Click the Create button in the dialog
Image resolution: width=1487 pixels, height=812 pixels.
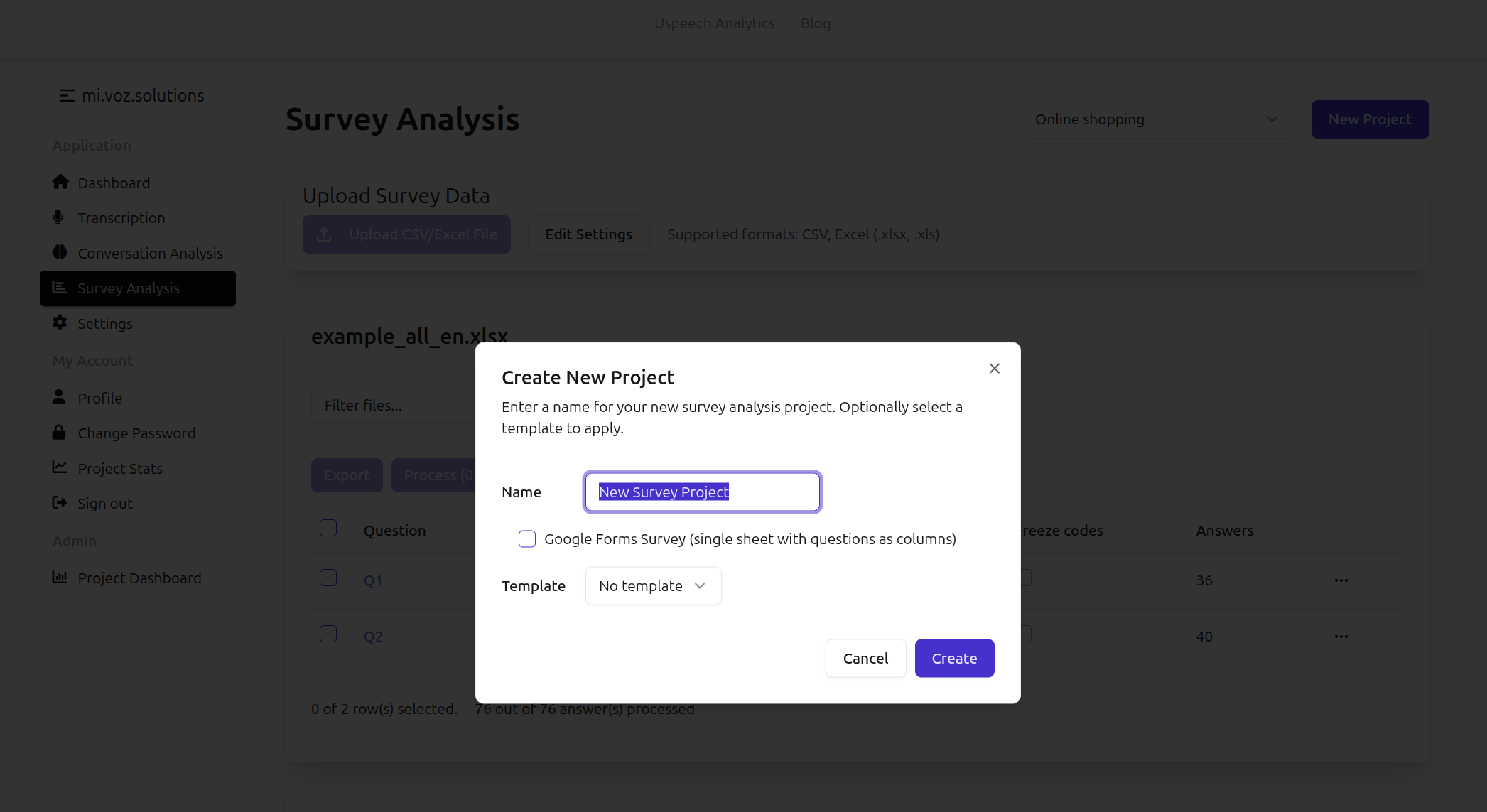tap(954, 658)
